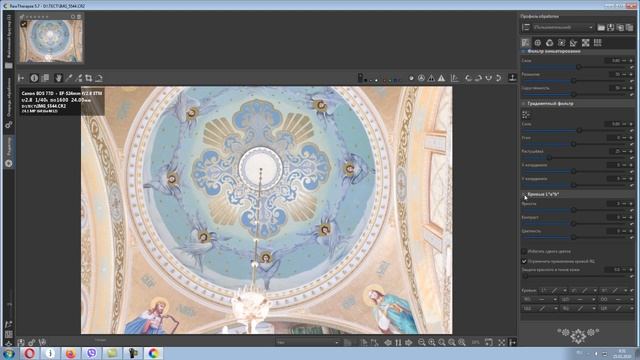
Task: Open previous image arrow icon
Action: pyautogui.click(x=388, y=342)
